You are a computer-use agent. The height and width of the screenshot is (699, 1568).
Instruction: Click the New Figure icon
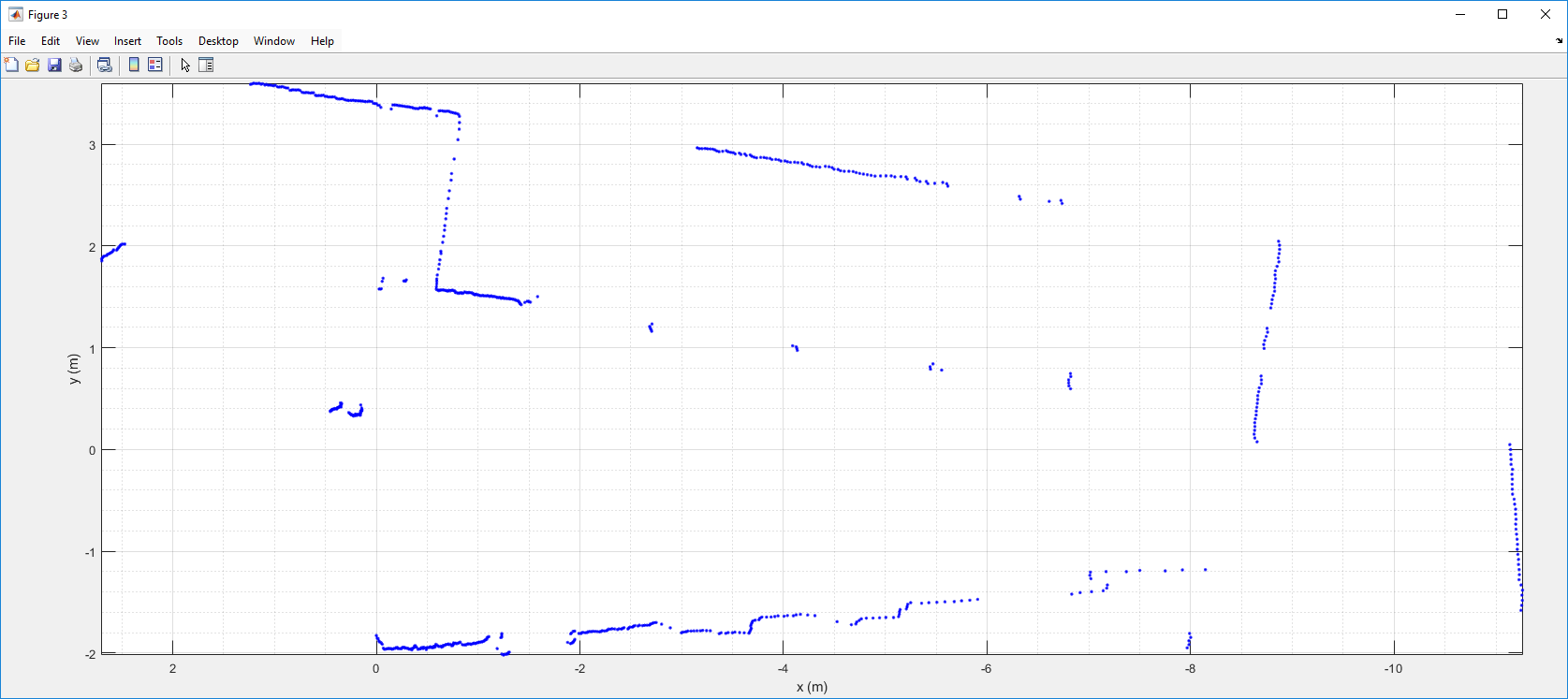coord(11,65)
